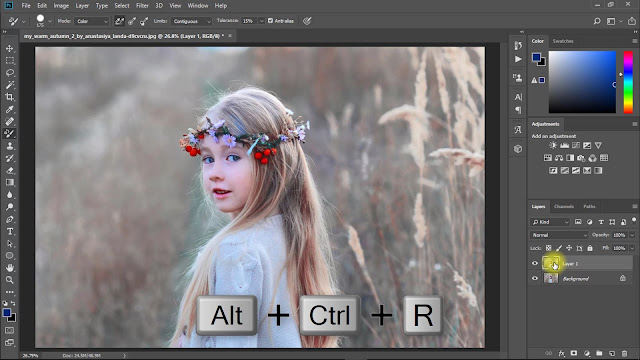Add a Color Balance adjustment
The height and width of the screenshot is (360, 640).
559,158
